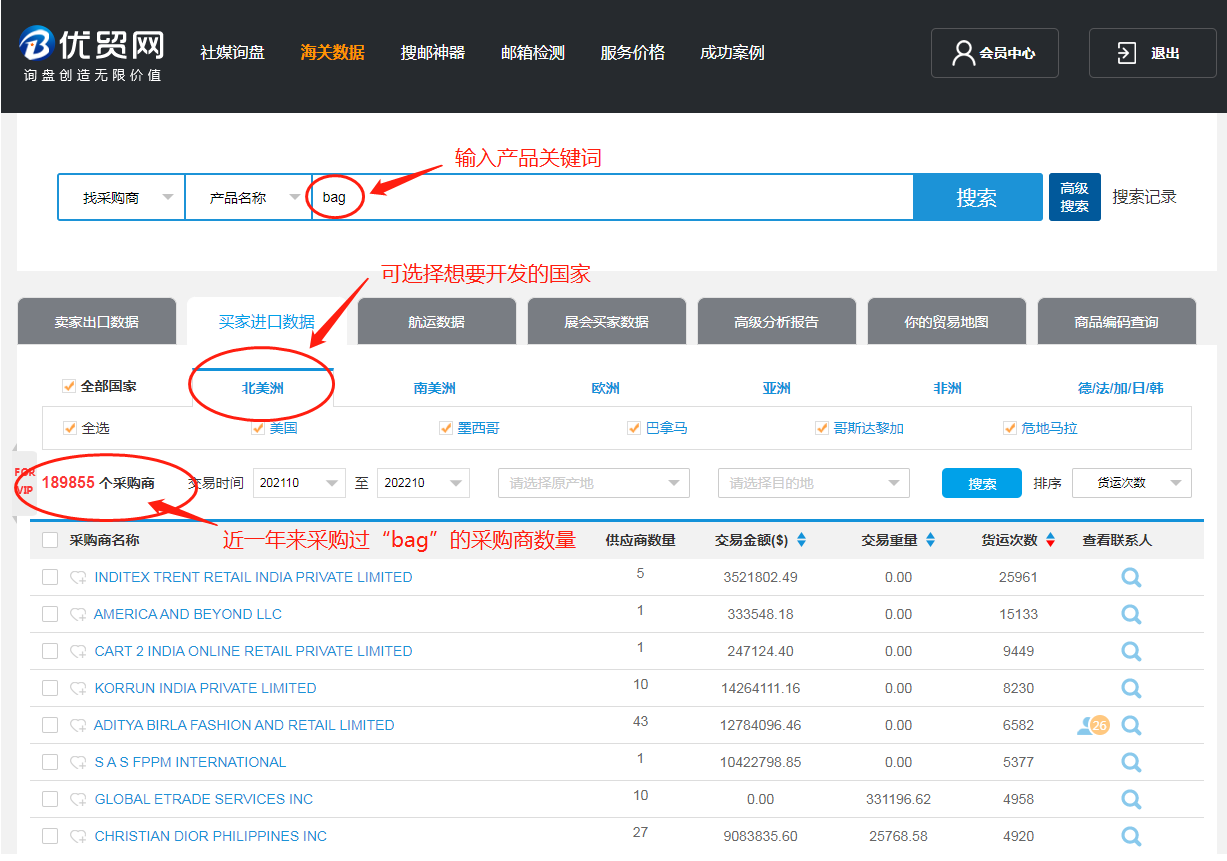Click the keyword search input field
1227x861 pixels.
coord(613,198)
